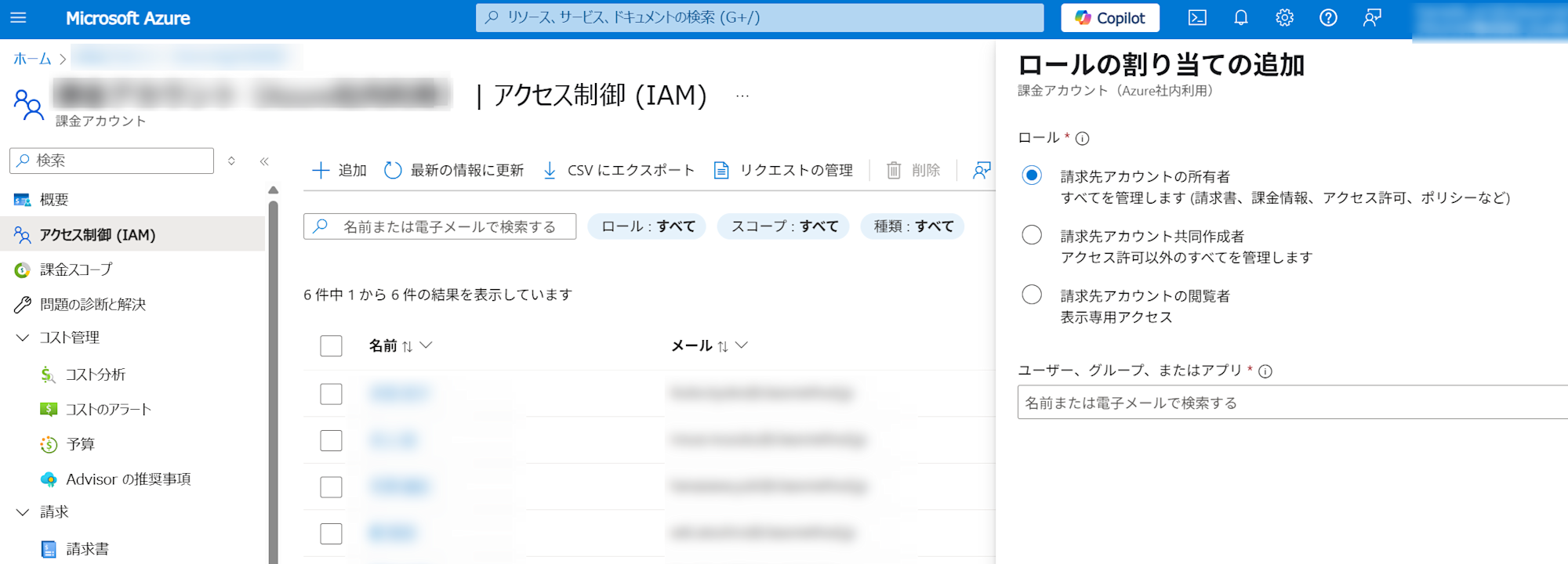Open リクエストの管理

point(783,170)
